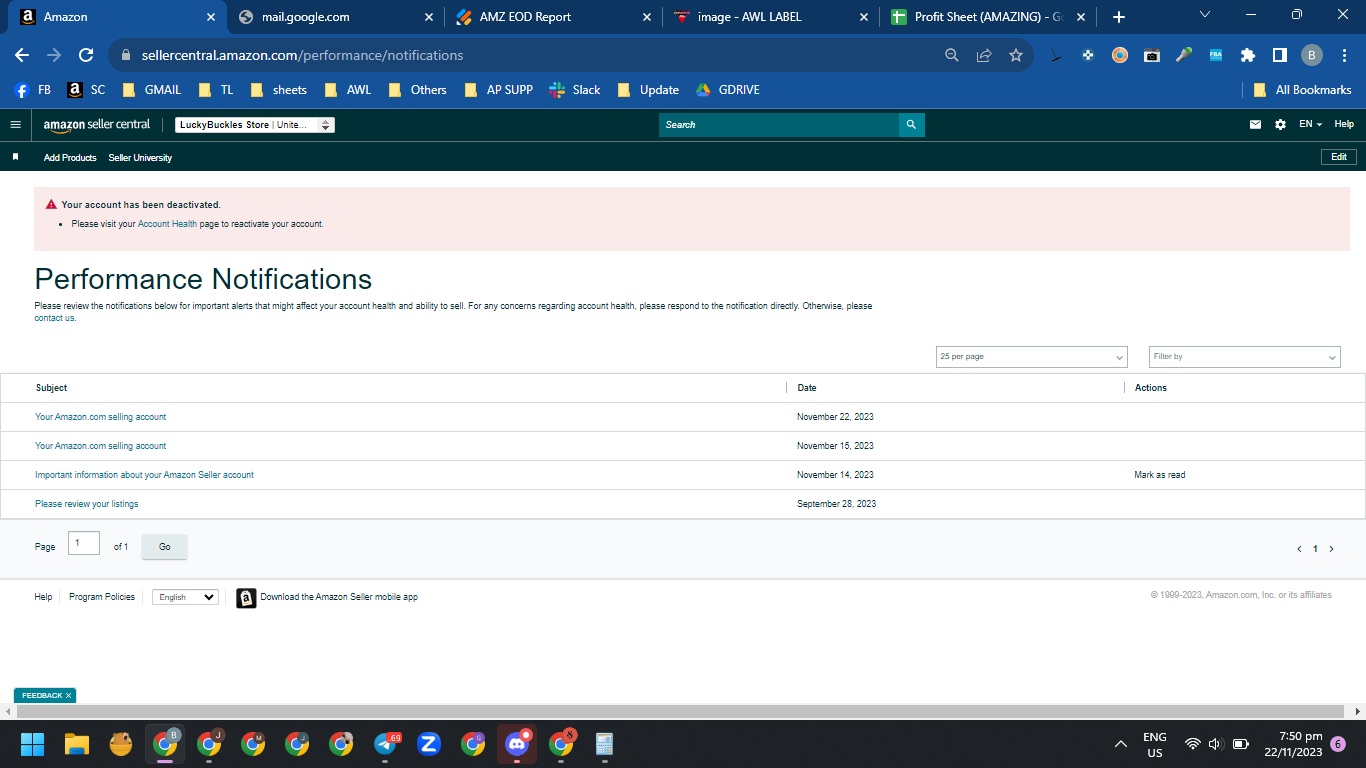1366x768 pixels.
Task: Open Zalo from the taskbar
Action: pos(429,744)
